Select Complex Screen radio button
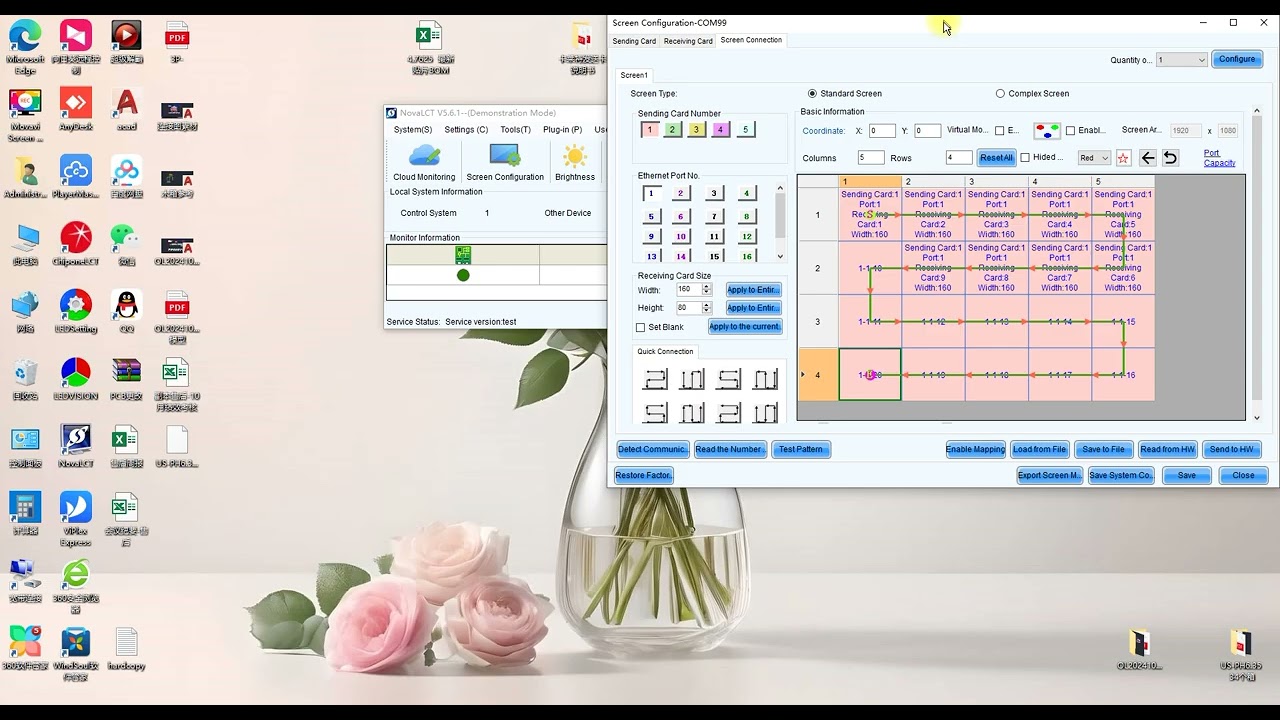Image resolution: width=1280 pixels, height=720 pixels. pyautogui.click(x=1000, y=94)
